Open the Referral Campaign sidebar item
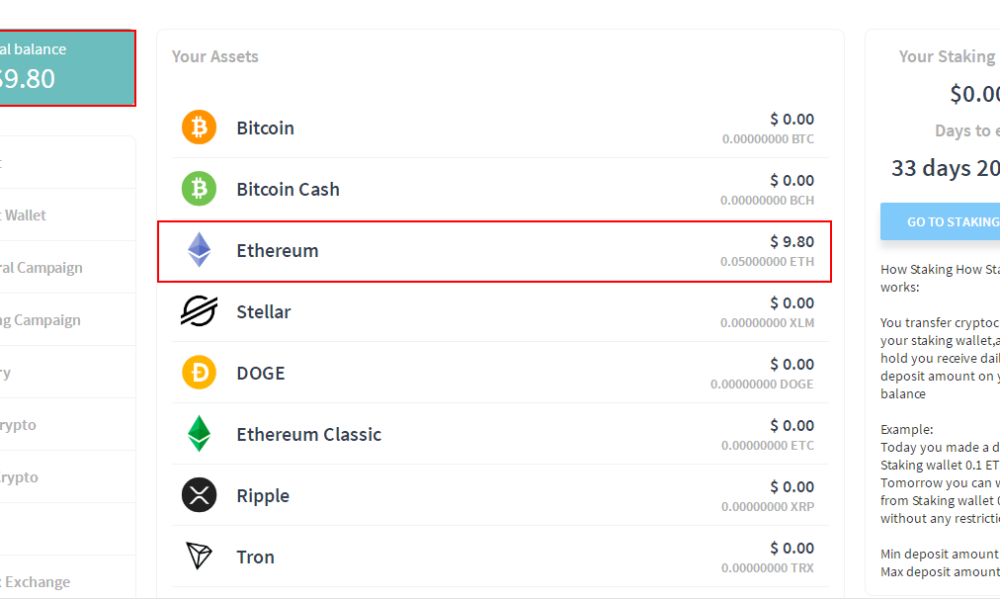This screenshot has width=1000, height=600. (x=42, y=268)
